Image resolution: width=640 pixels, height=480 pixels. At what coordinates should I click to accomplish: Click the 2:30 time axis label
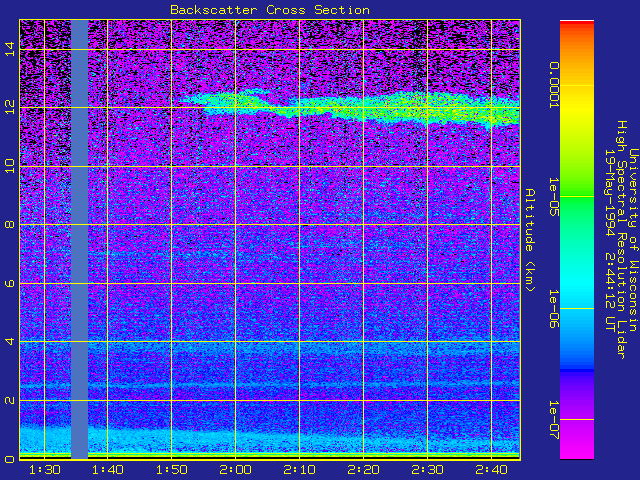[427, 470]
